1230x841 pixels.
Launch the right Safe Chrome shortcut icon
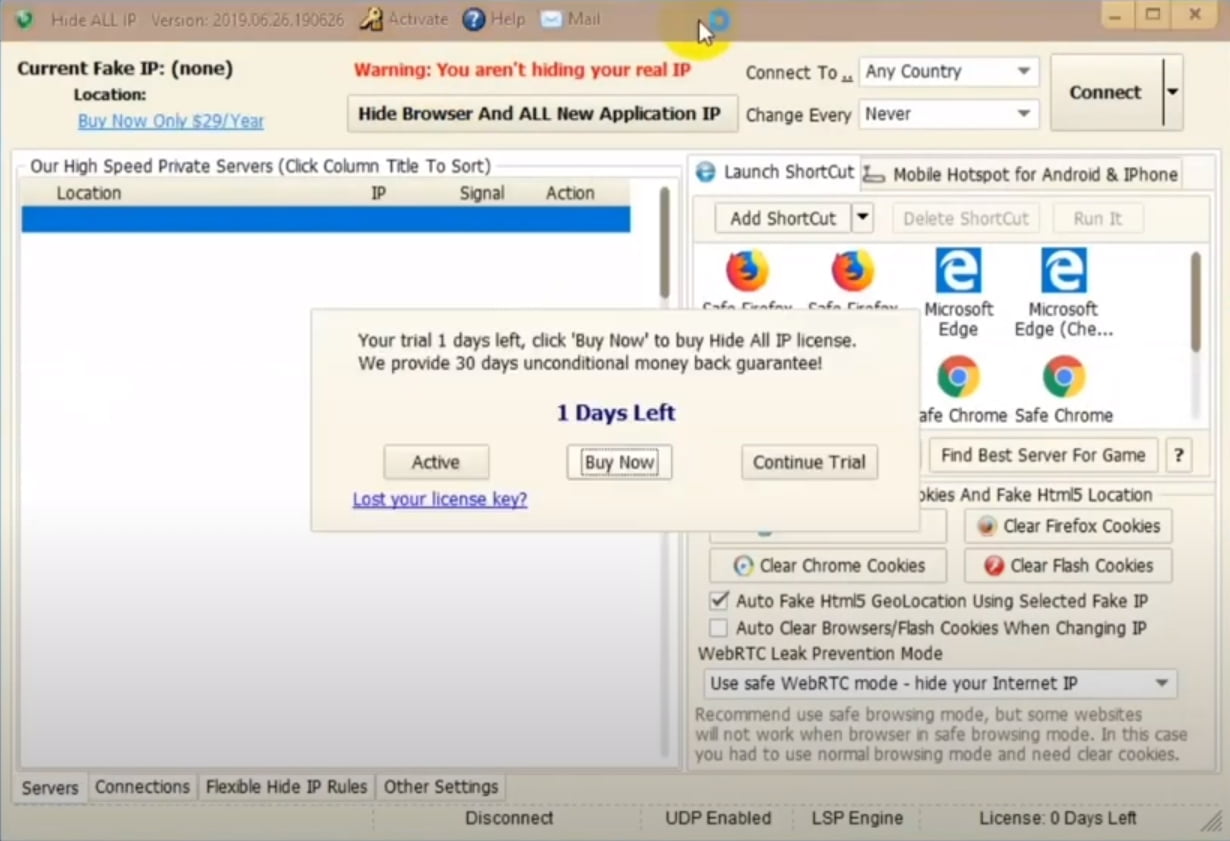1063,377
